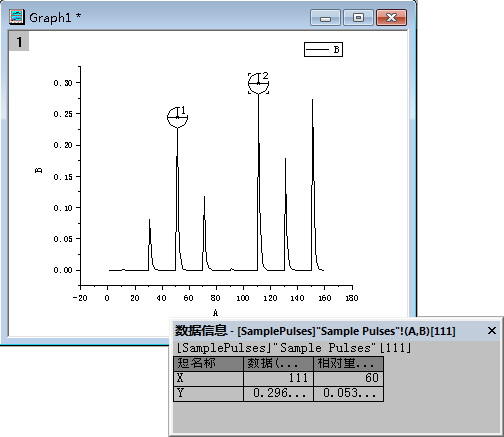Screen dimensions: 504x437
Task: Minimize the Graph1 window
Action: pyautogui.click(x=325, y=17)
